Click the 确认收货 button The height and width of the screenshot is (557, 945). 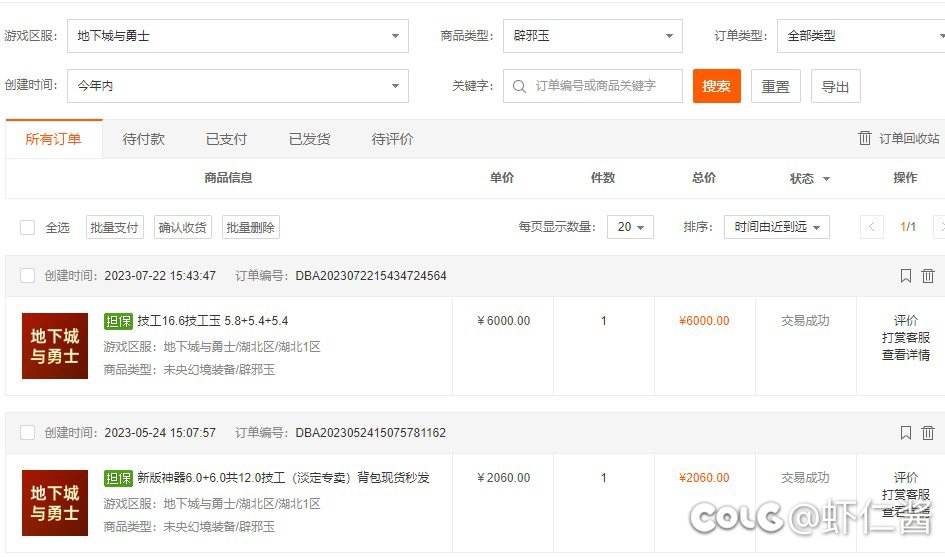[183, 227]
